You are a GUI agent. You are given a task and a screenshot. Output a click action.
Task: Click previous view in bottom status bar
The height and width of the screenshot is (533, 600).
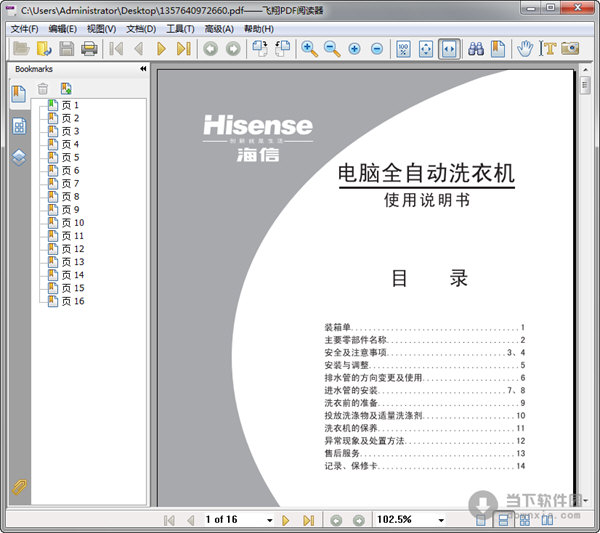pyautogui.click(x=336, y=520)
